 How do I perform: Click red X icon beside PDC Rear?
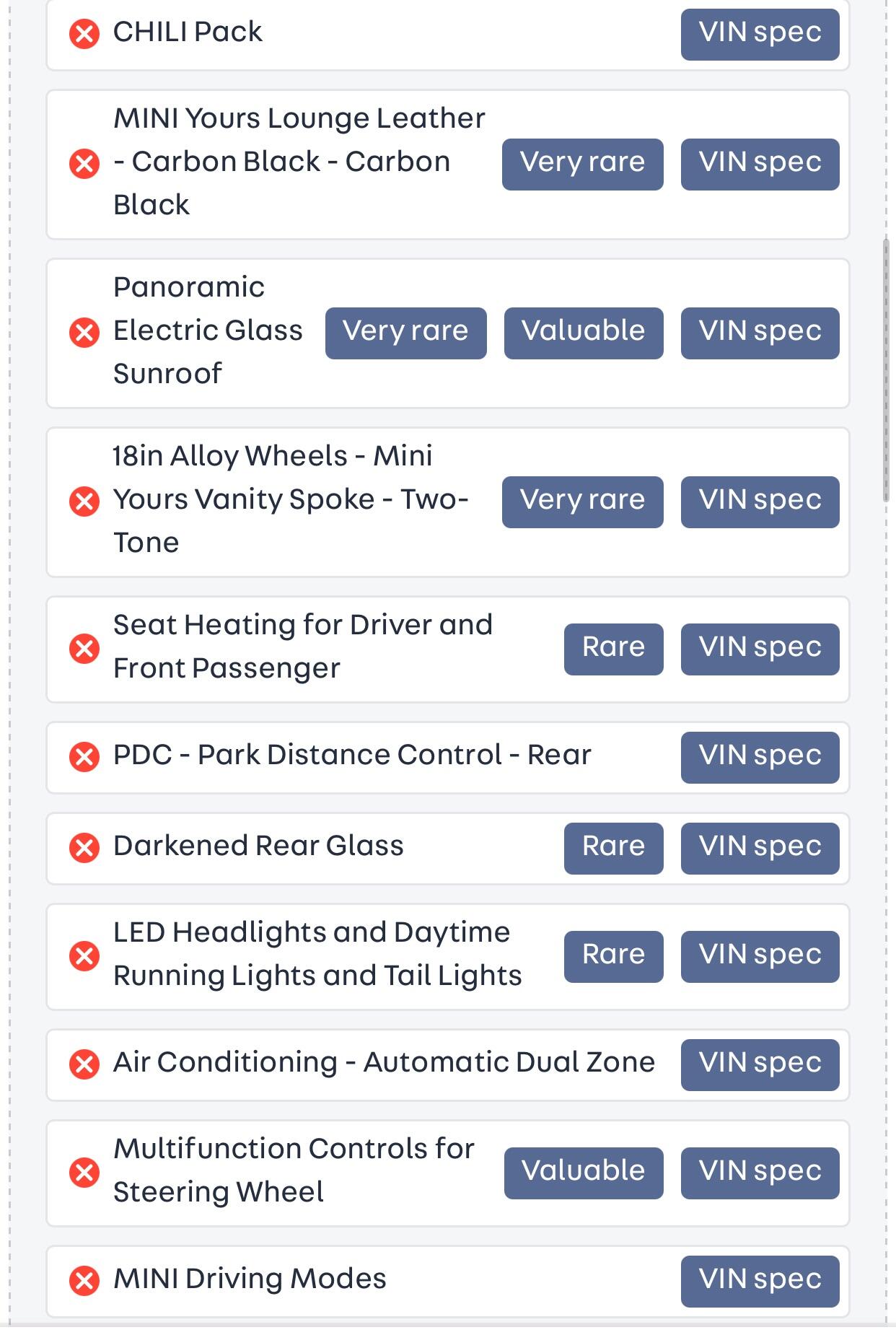pos(84,757)
